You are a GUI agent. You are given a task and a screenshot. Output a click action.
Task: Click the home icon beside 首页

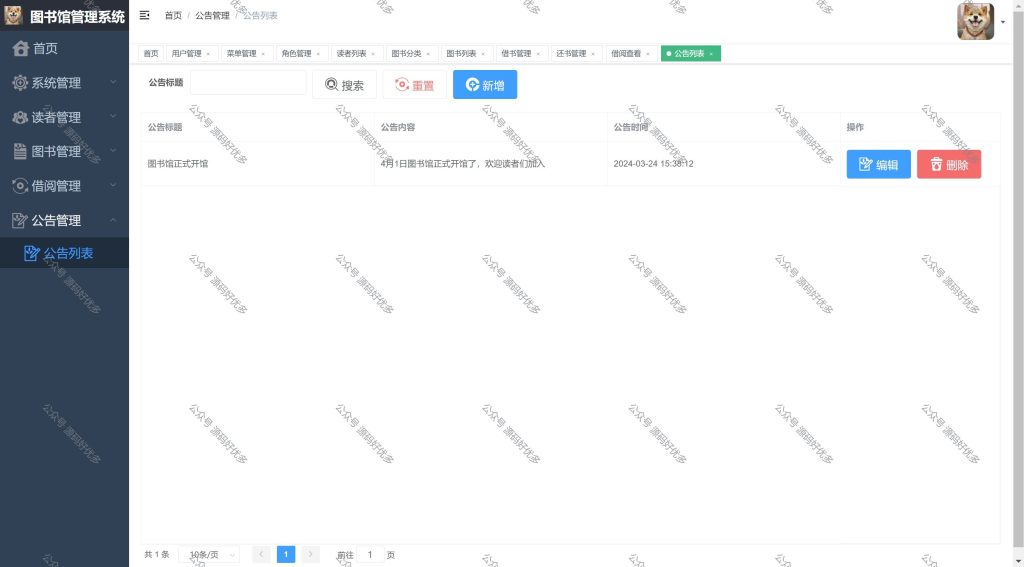[x=21, y=48]
